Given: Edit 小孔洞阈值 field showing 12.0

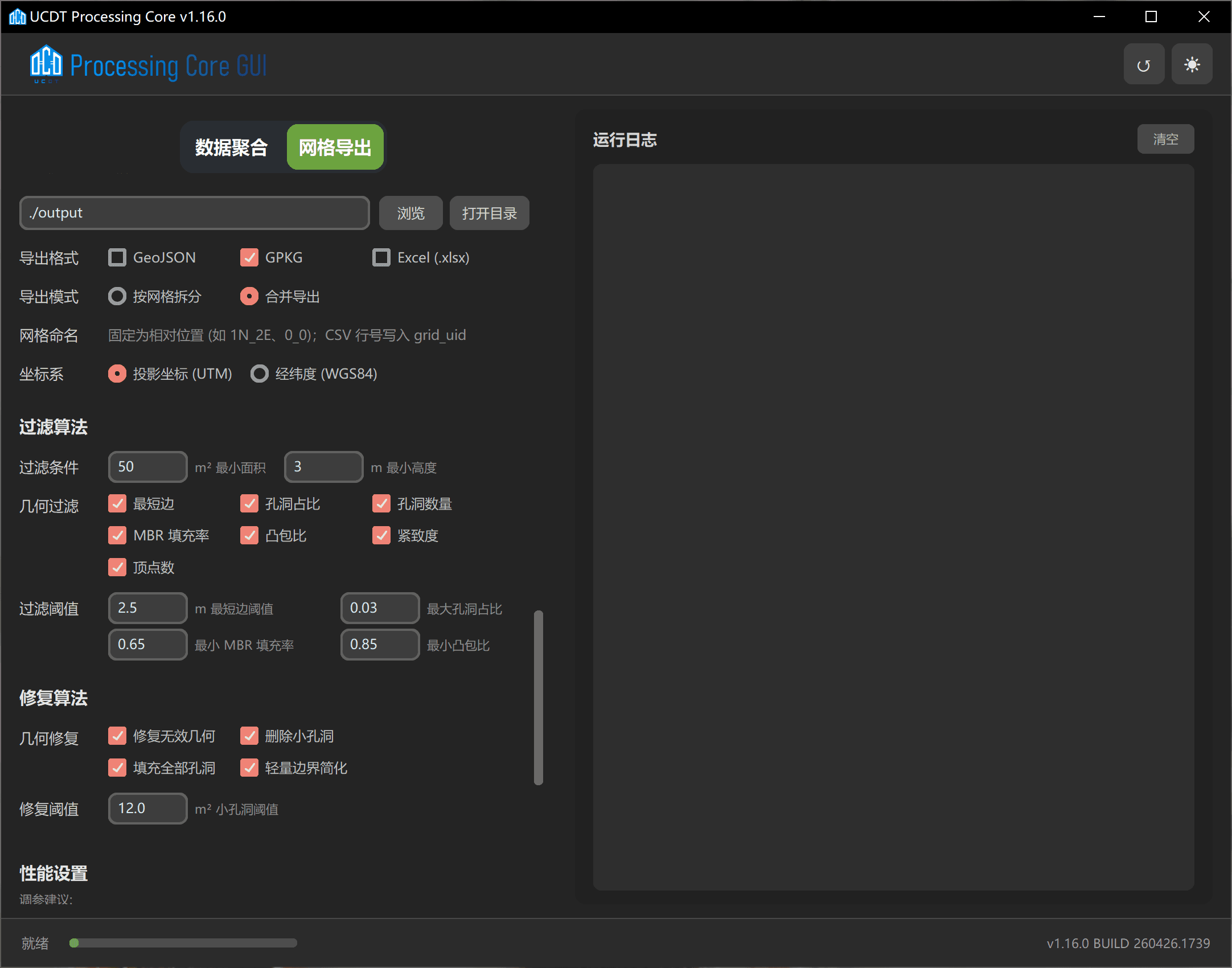Looking at the screenshot, I should (148, 809).
